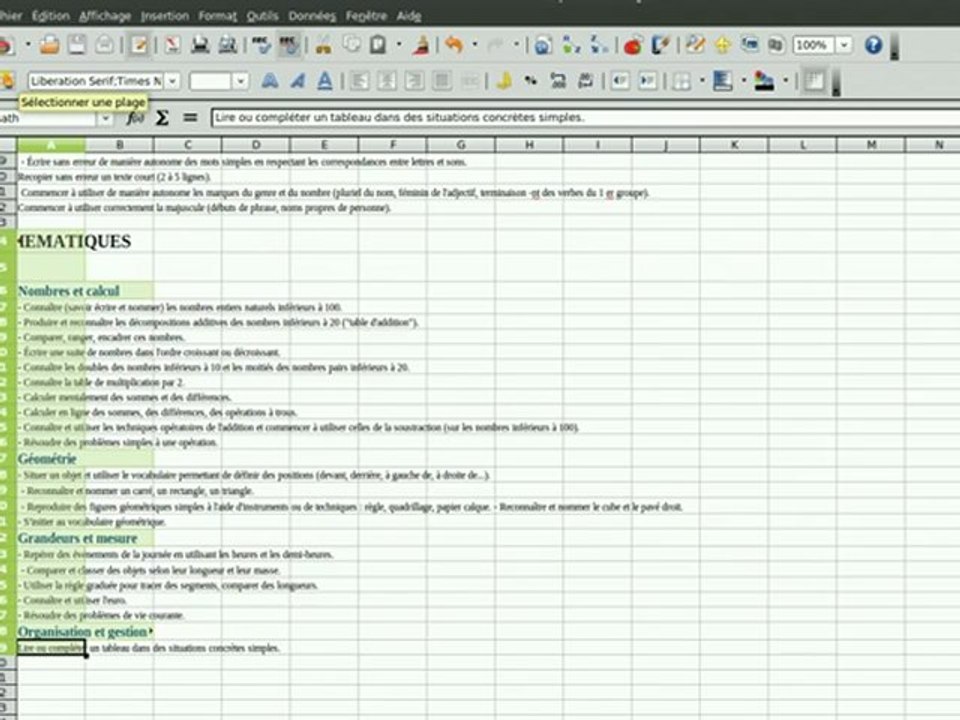This screenshot has height=720, width=960.
Task: Click the Paste clipboard icon
Action: pyautogui.click(x=378, y=45)
